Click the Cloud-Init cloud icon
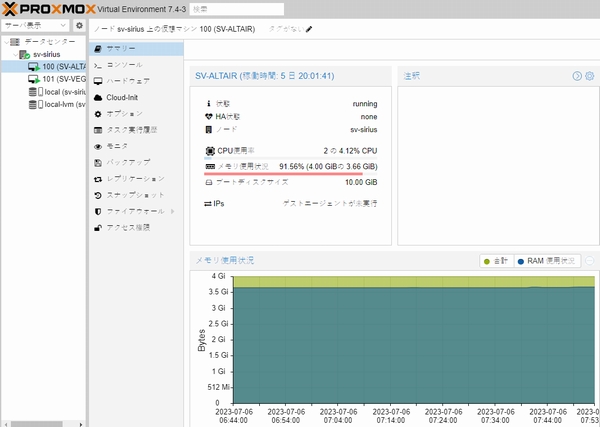The image size is (600, 427). point(98,98)
